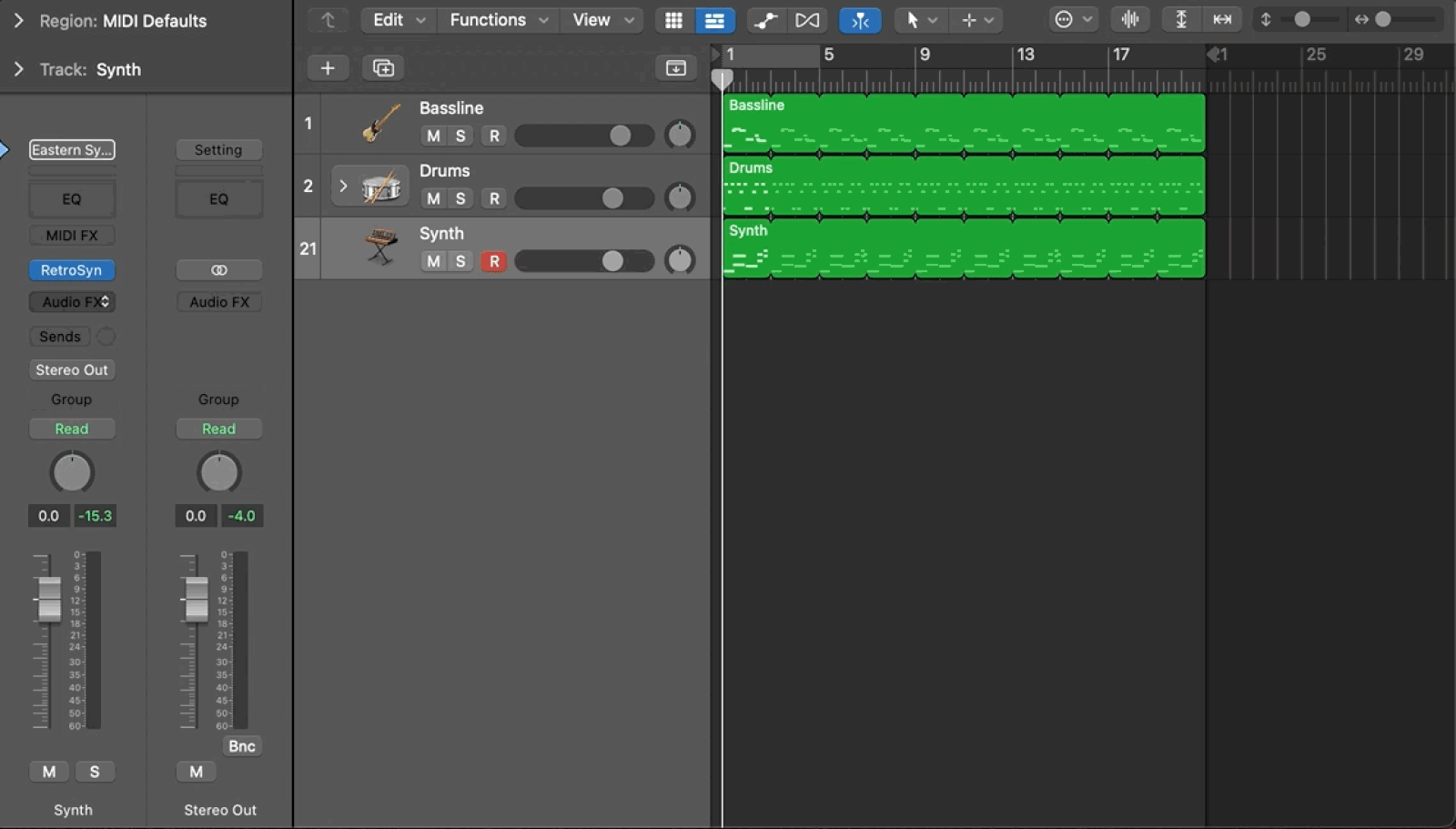Image resolution: width=1456 pixels, height=829 pixels.
Task: Click the Bnc bounce button
Action: (x=242, y=746)
